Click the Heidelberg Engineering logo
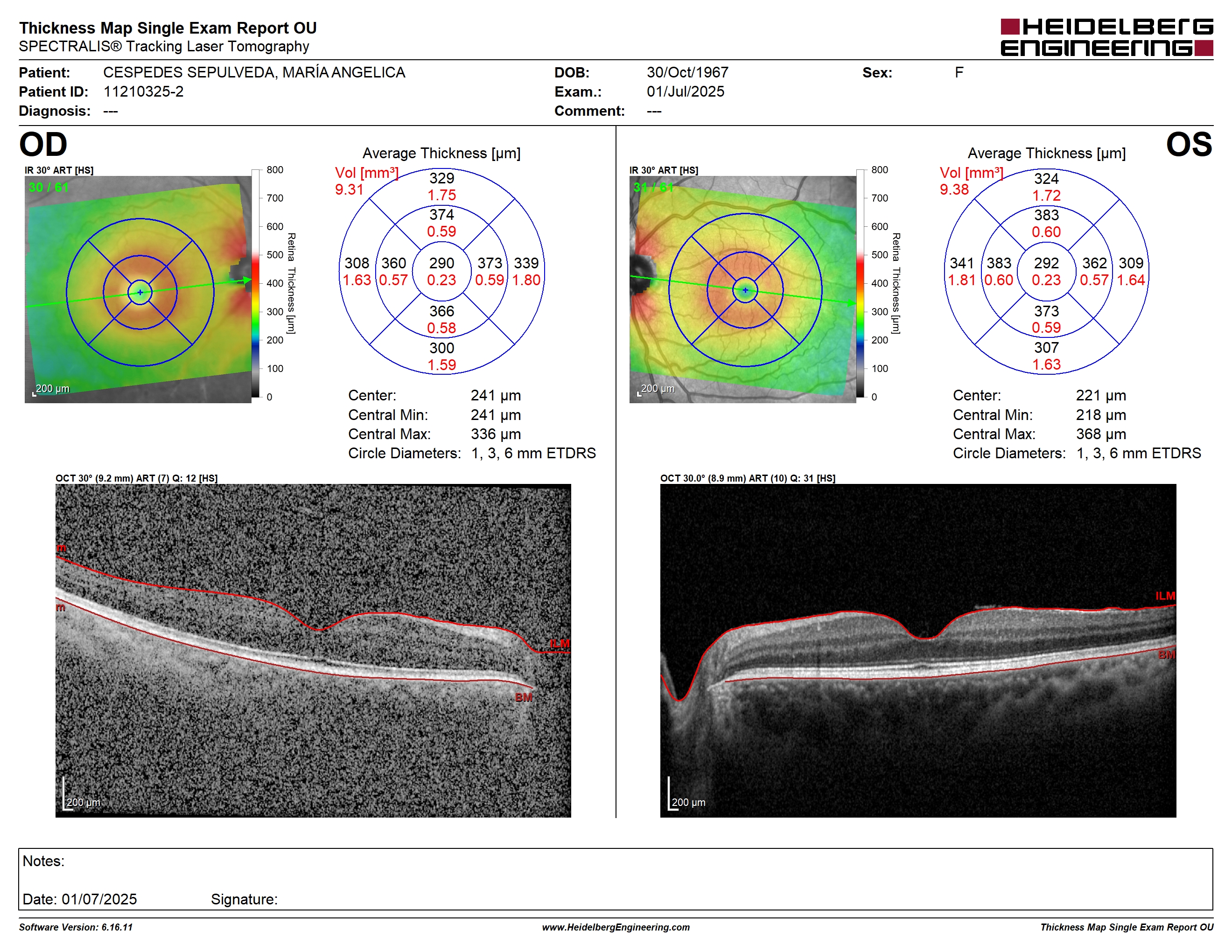This screenshot has width=1232, height=952. click(x=1106, y=37)
